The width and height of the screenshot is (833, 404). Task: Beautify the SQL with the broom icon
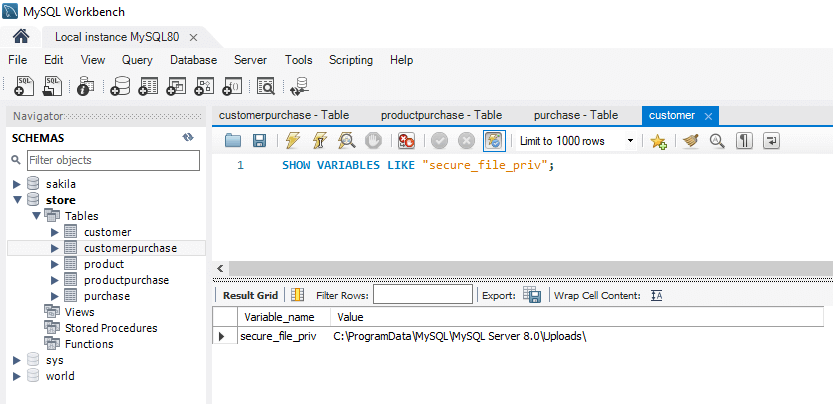click(691, 141)
